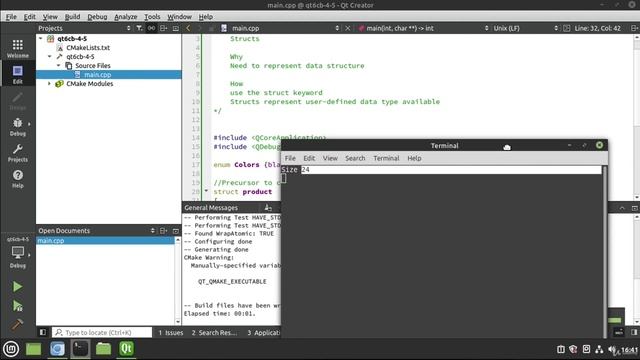Image resolution: width=640 pixels, height=360 pixels.
Task: Run the project with green play button
Action: coord(17,287)
